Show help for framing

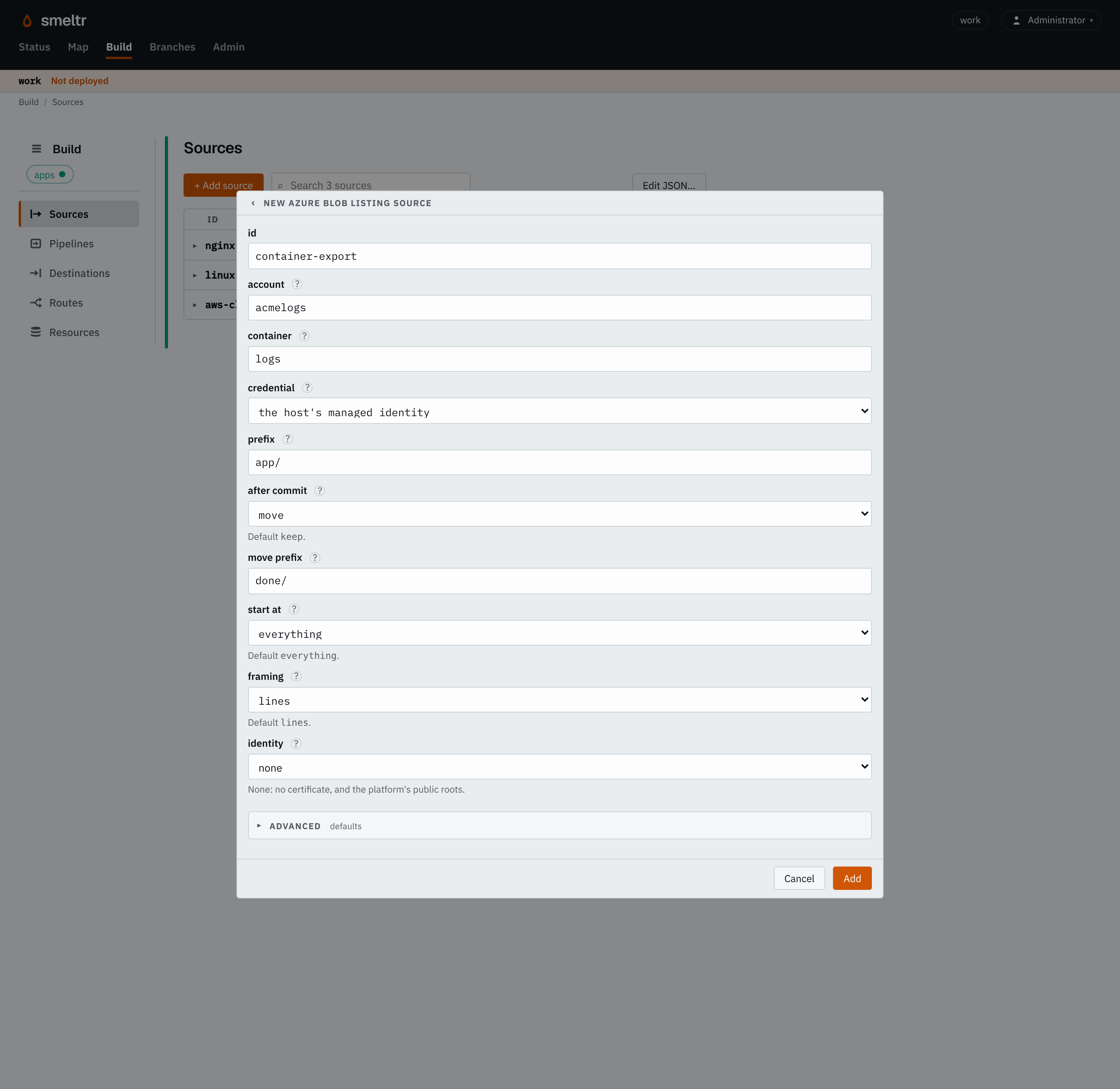[296, 676]
